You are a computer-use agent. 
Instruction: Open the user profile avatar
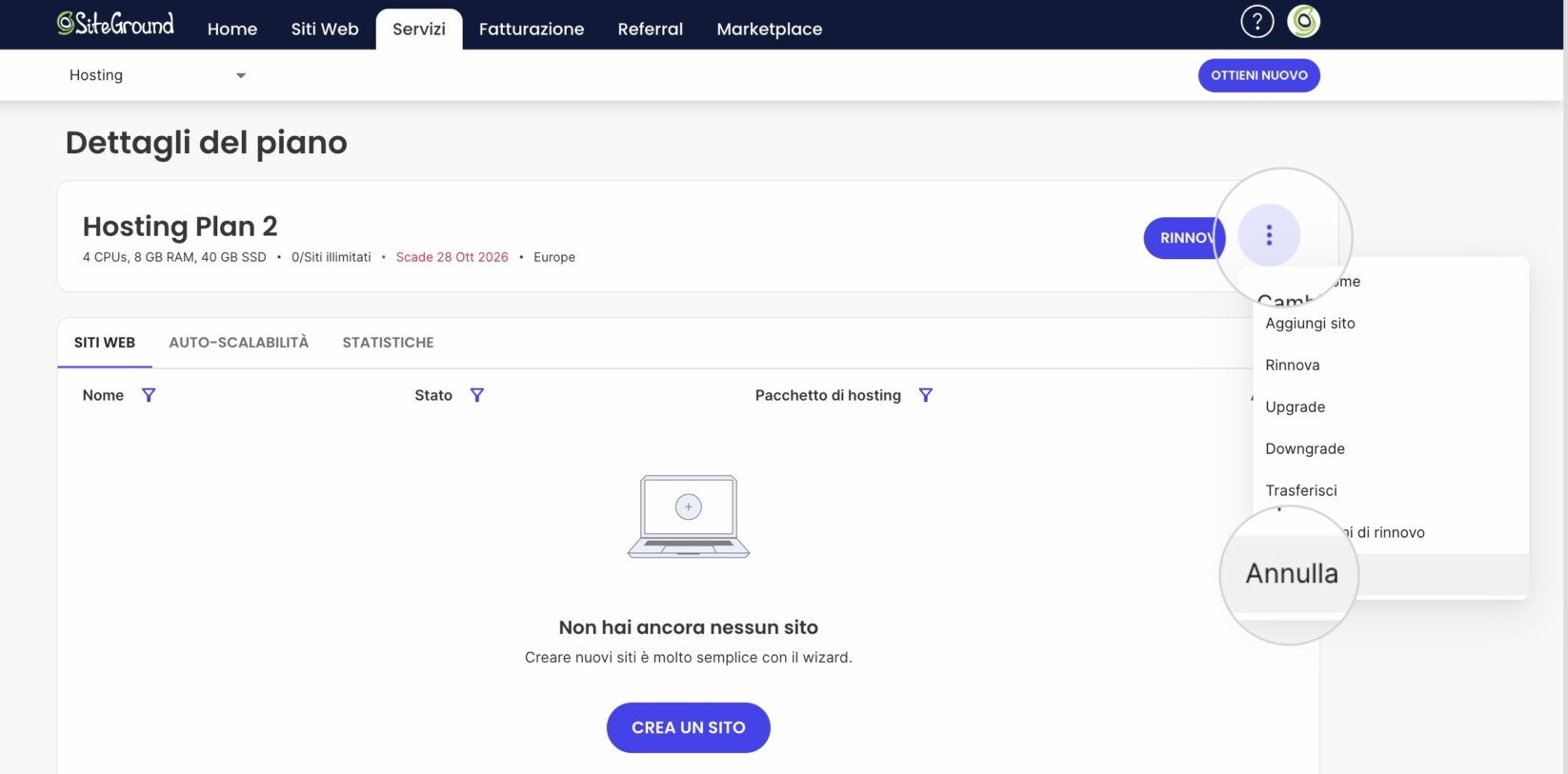click(1303, 22)
